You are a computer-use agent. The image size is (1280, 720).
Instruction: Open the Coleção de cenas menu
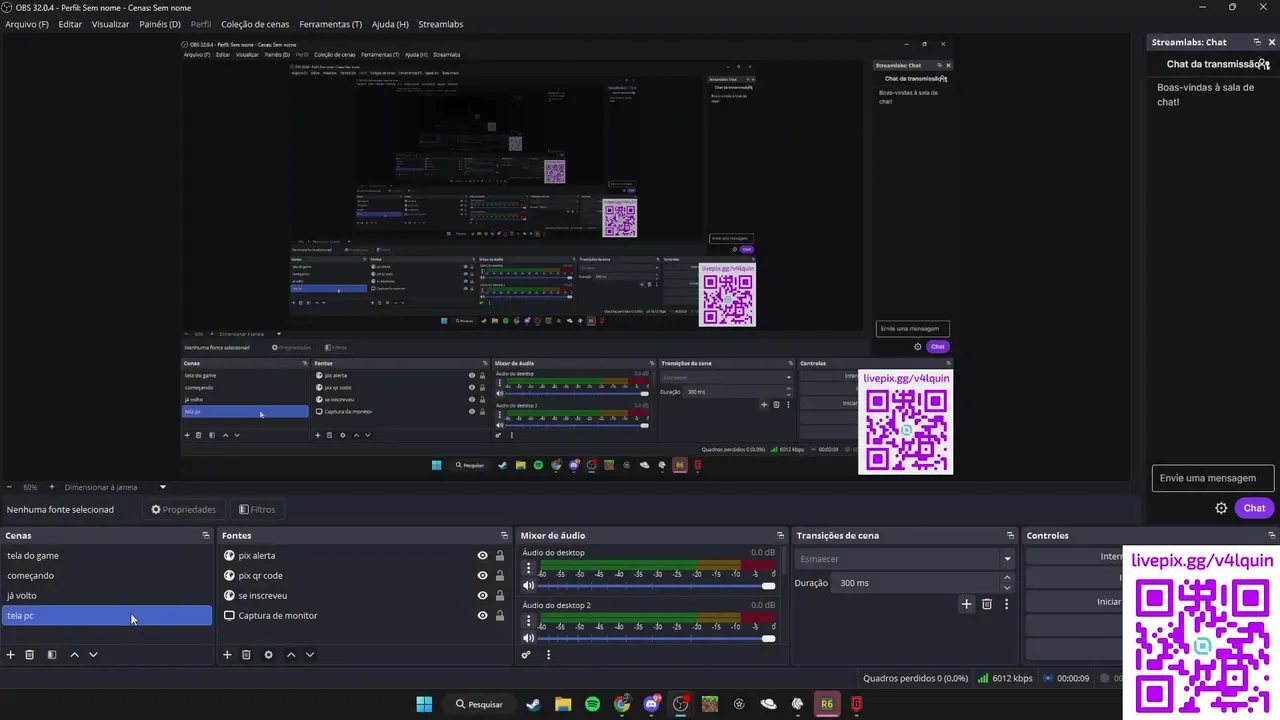(255, 24)
